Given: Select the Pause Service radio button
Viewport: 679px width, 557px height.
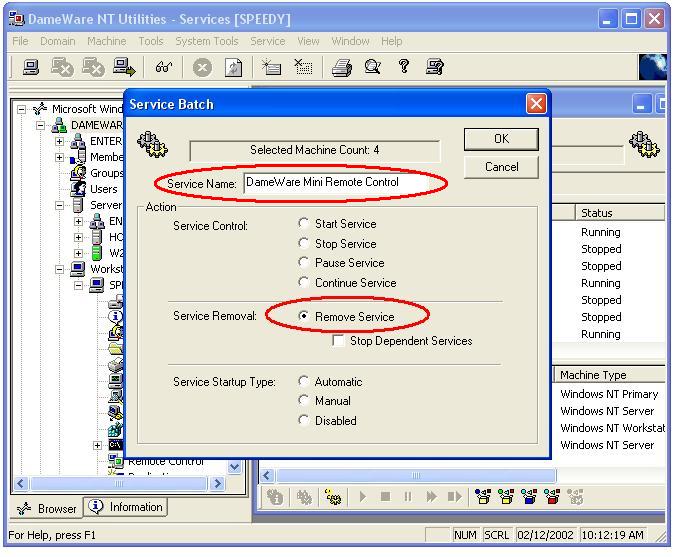Looking at the screenshot, I should [304, 262].
